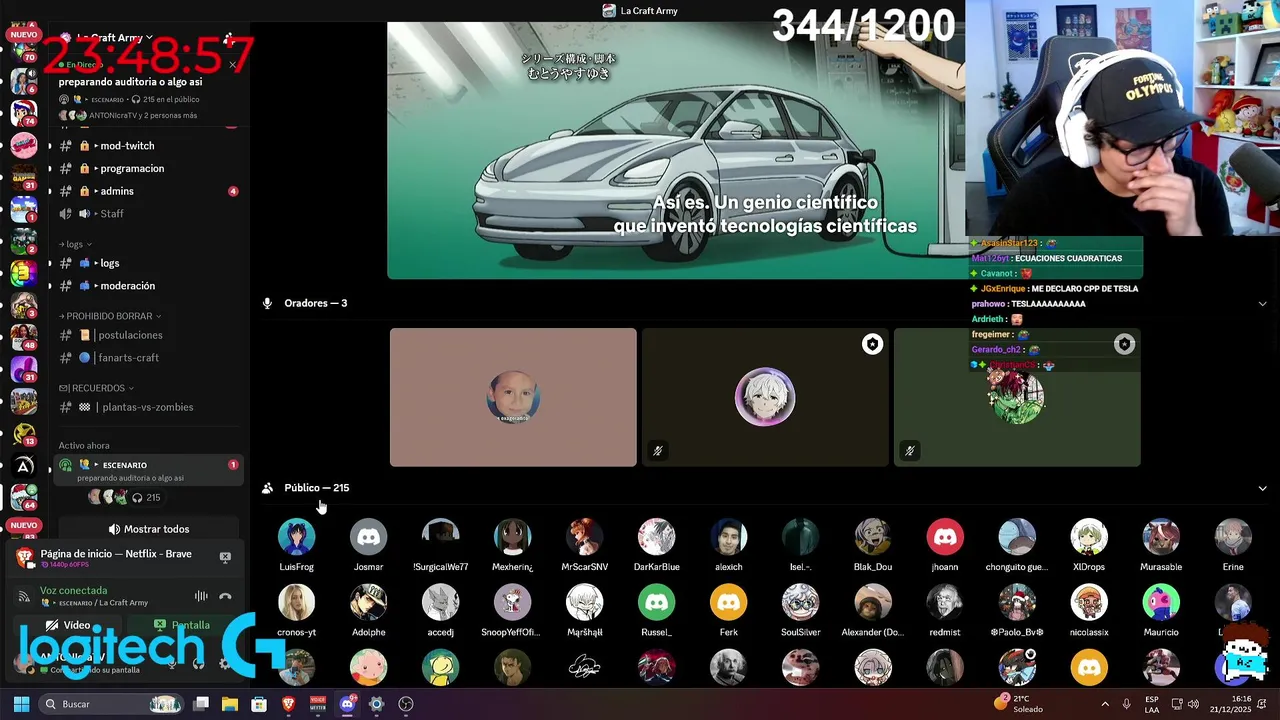Select MrScarSNV's avatar

pos(584,537)
